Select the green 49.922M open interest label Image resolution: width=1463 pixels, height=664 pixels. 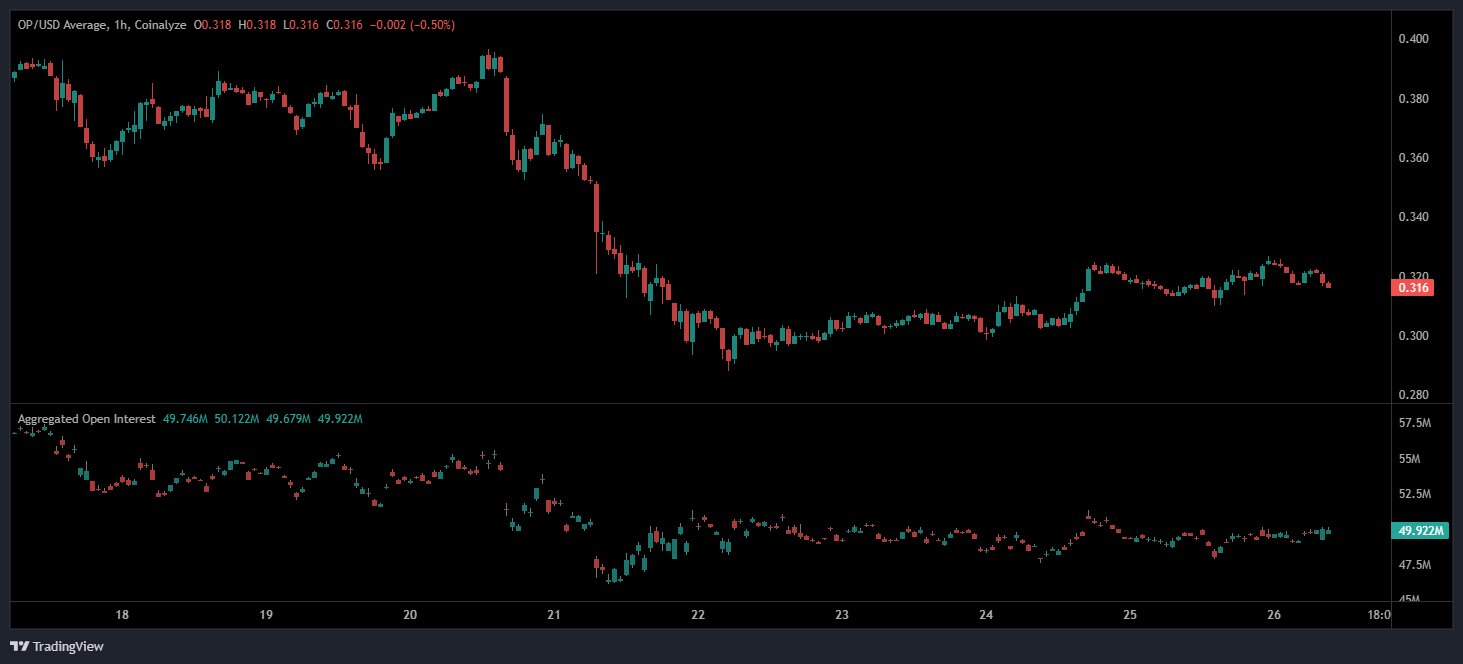pyautogui.click(x=1420, y=531)
